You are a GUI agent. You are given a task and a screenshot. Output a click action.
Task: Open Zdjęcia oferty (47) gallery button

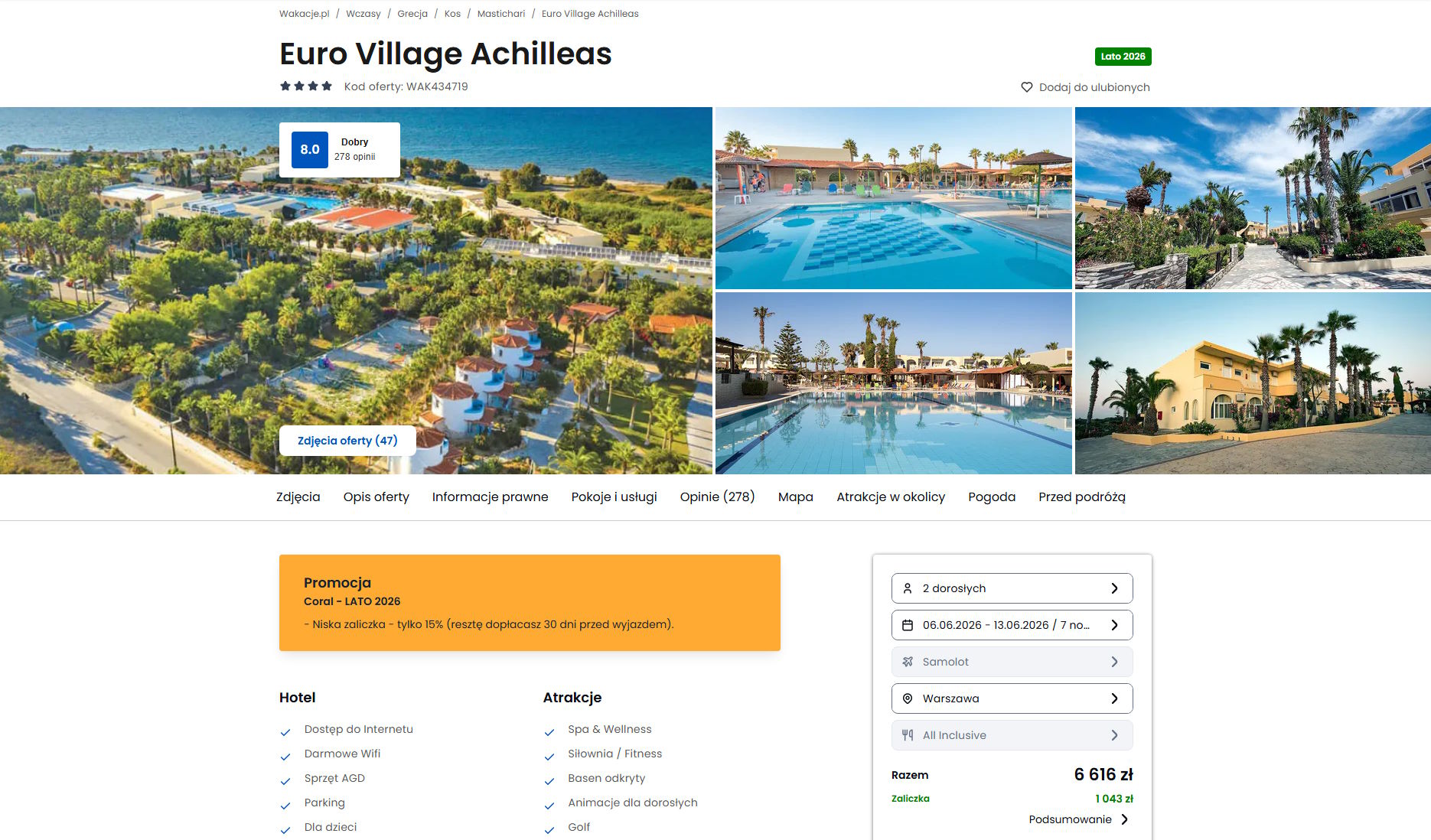[347, 441]
